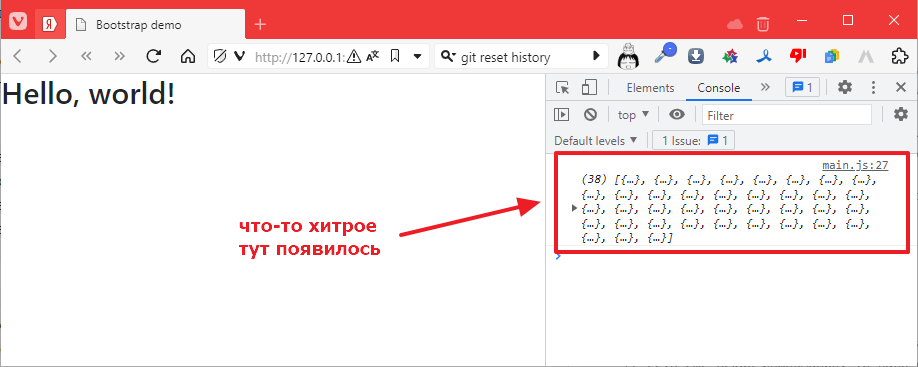Screen dimensions: 918x367
Task: Activate the inspect element picker tool
Action: [562, 88]
